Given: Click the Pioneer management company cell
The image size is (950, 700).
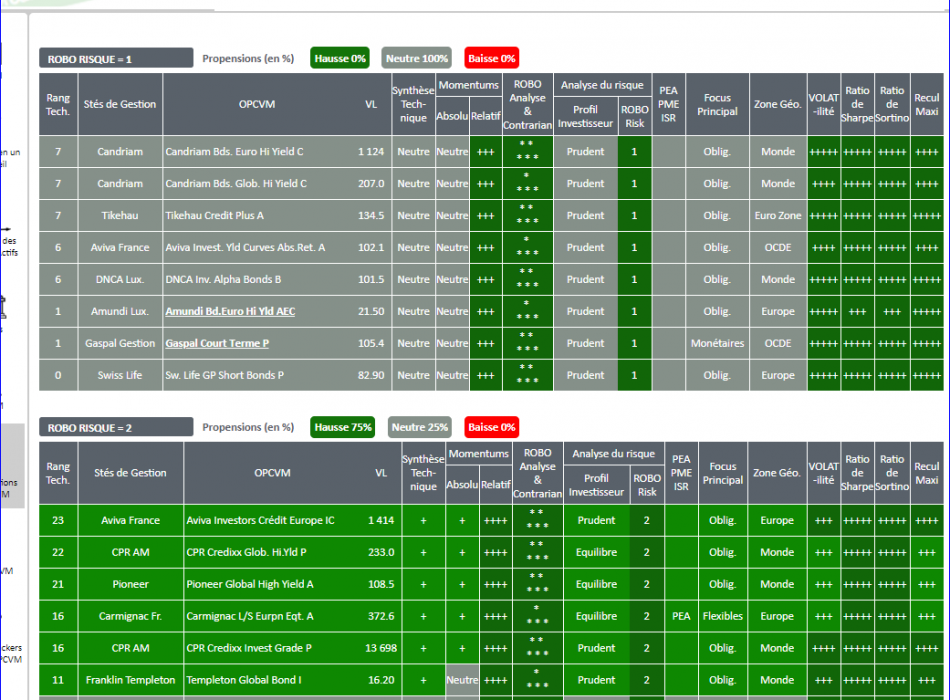Looking at the screenshot, I should pos(130,584).
